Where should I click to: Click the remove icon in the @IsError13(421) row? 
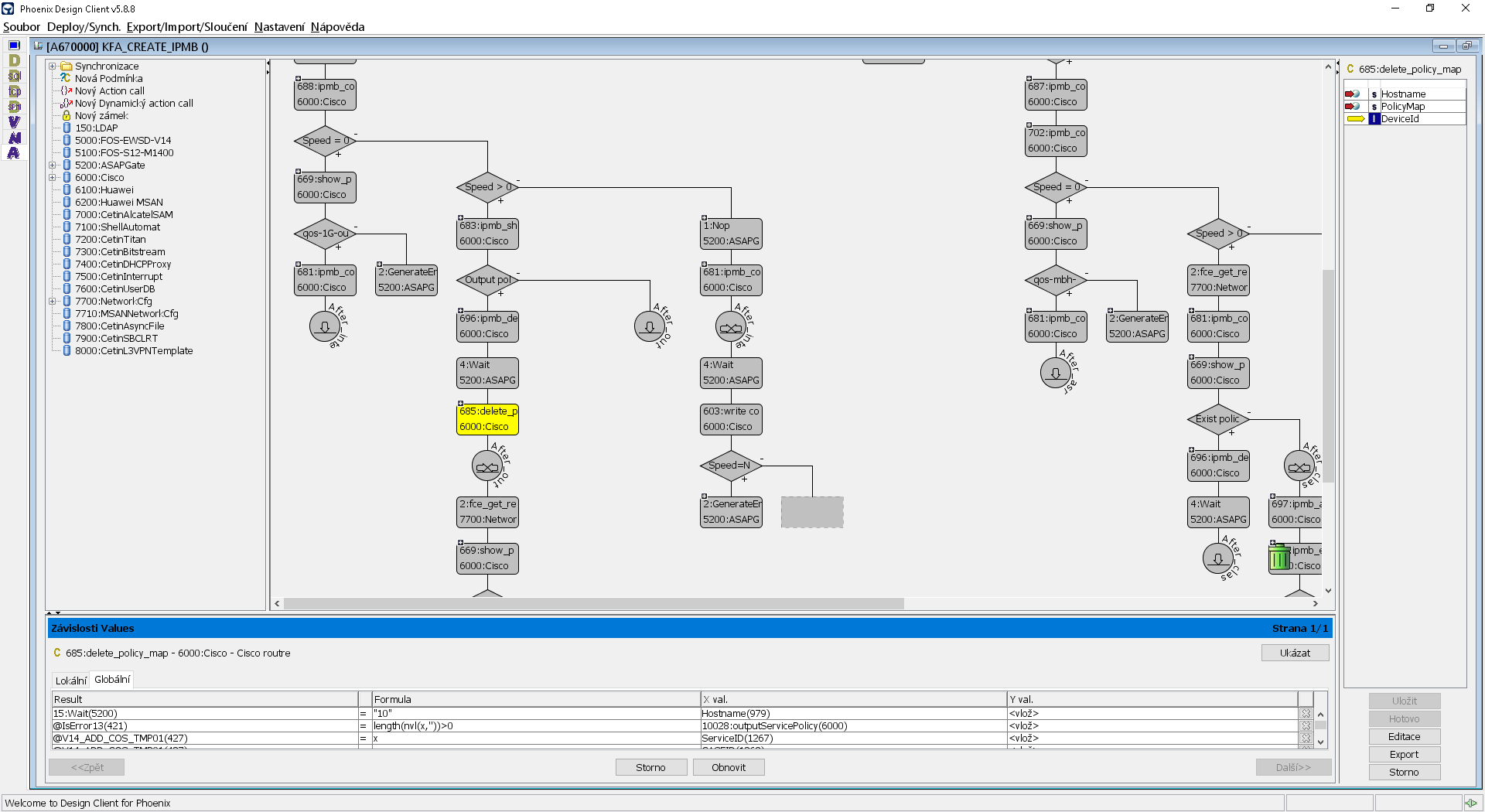click(x=1306, y=725)
